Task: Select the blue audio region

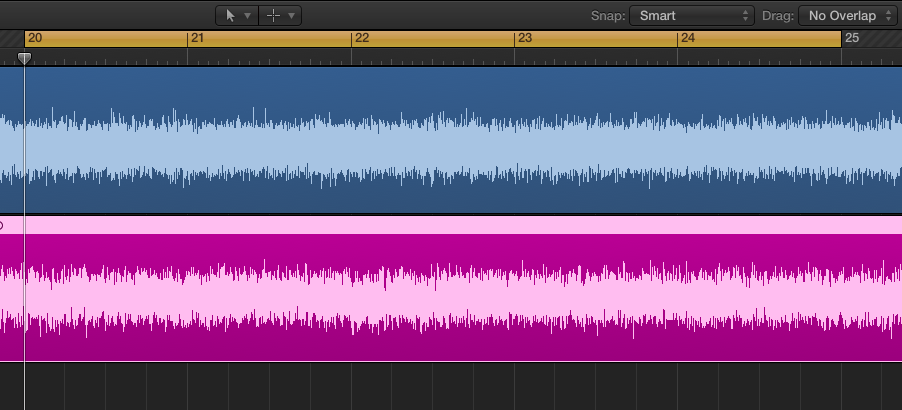Action: pos(451,140)
